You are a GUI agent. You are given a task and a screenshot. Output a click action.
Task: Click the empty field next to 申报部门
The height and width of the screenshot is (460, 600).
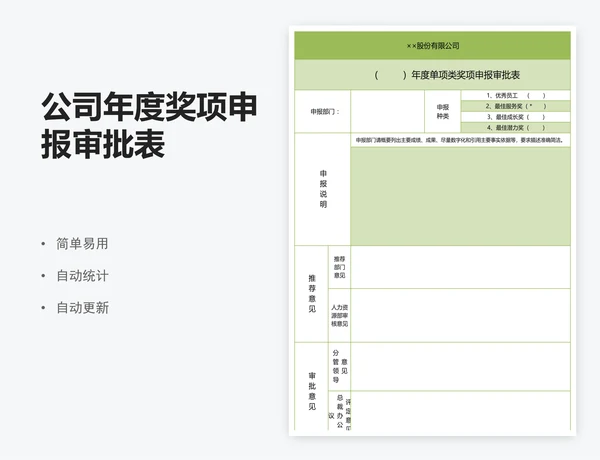pos(388,112)
